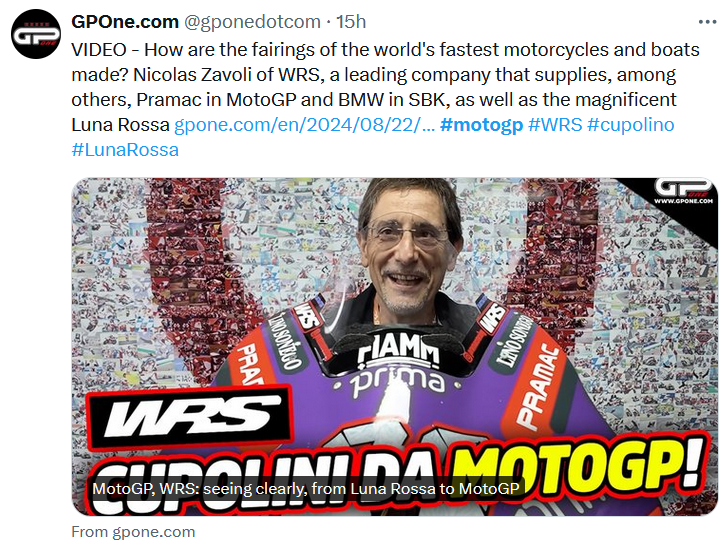Click the 'MotoGP, WRS: seeing clearly' card caption
Image resolution: width=727 pixels, height=547 pixels.
coord(306,489)
